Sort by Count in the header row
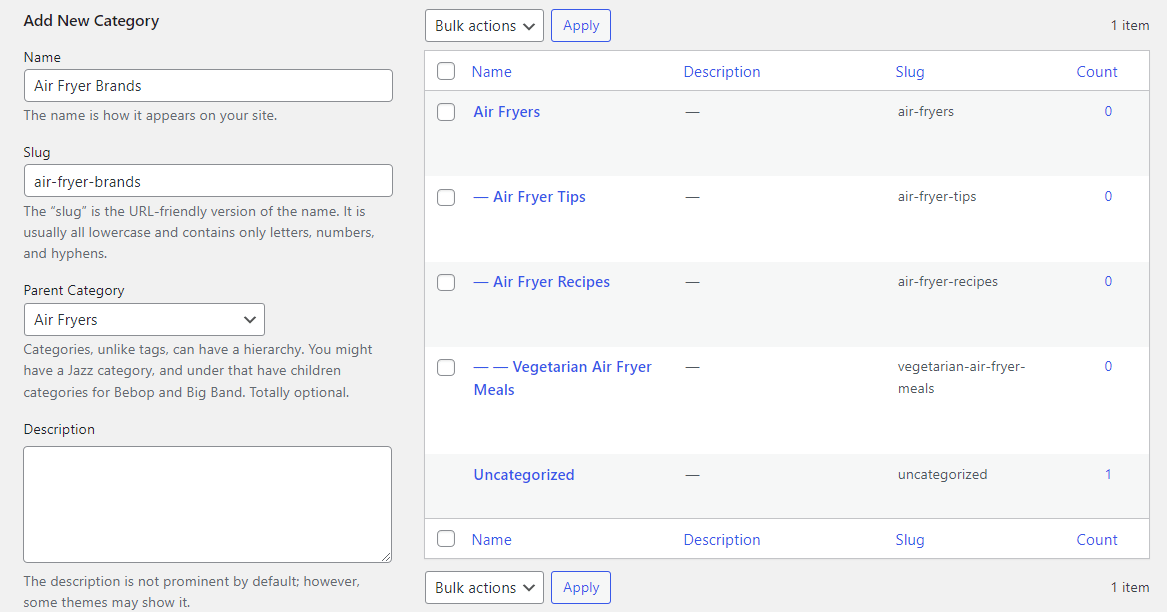Screen dimensions: 1167x612 pyautogui.click(x=1097, y=71)
